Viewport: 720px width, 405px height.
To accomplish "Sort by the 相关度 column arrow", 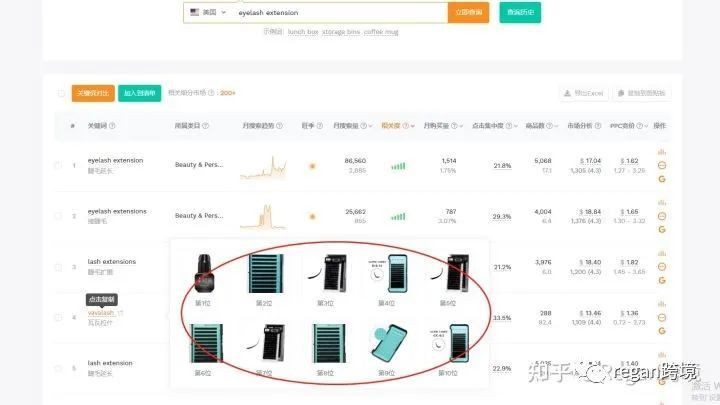I will 412,126.
